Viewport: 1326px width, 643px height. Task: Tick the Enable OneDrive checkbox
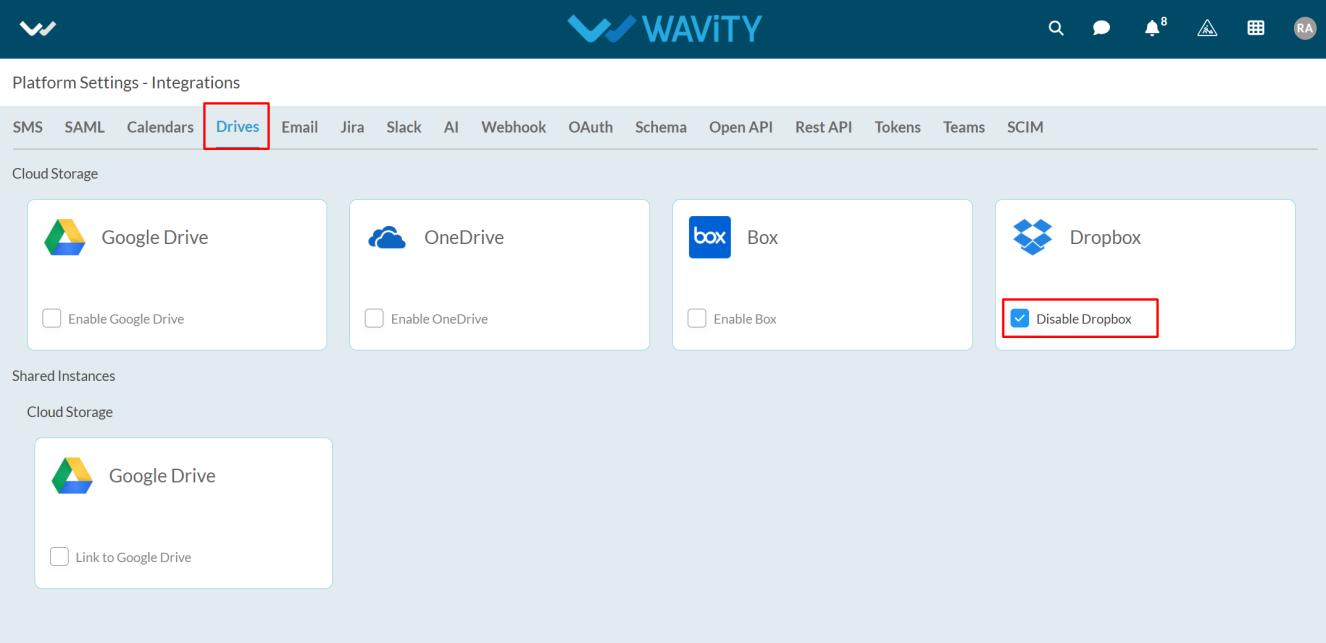pos(374,319)
